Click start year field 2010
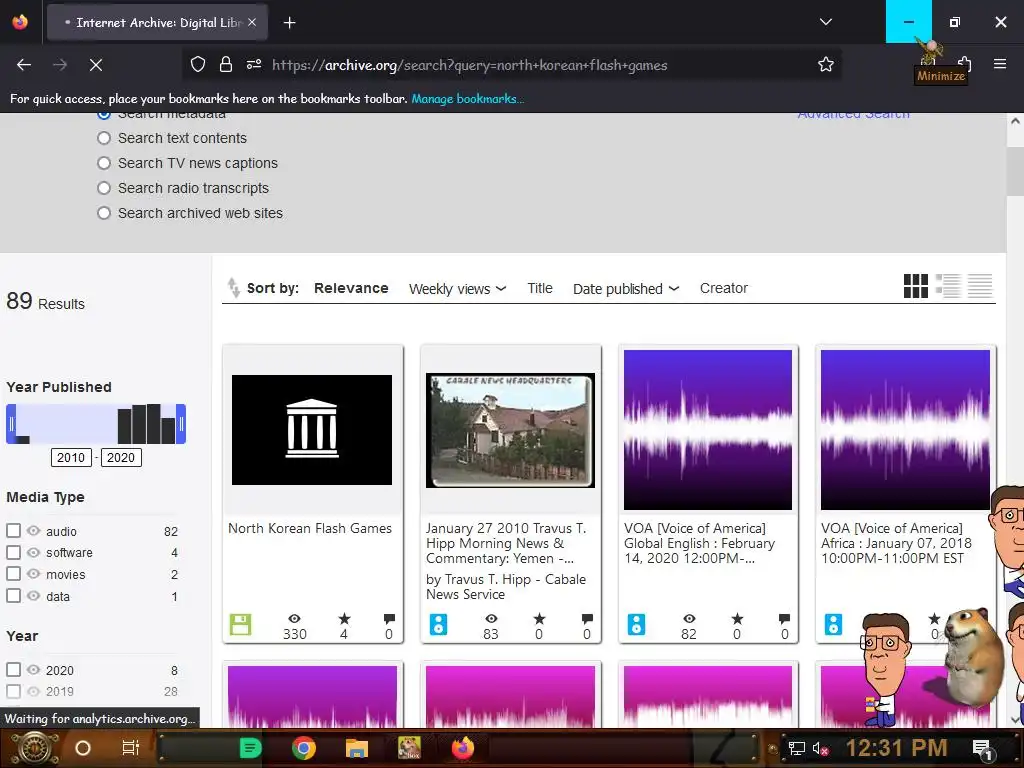This screenshot has height=768, width=1024. [71, 457]
